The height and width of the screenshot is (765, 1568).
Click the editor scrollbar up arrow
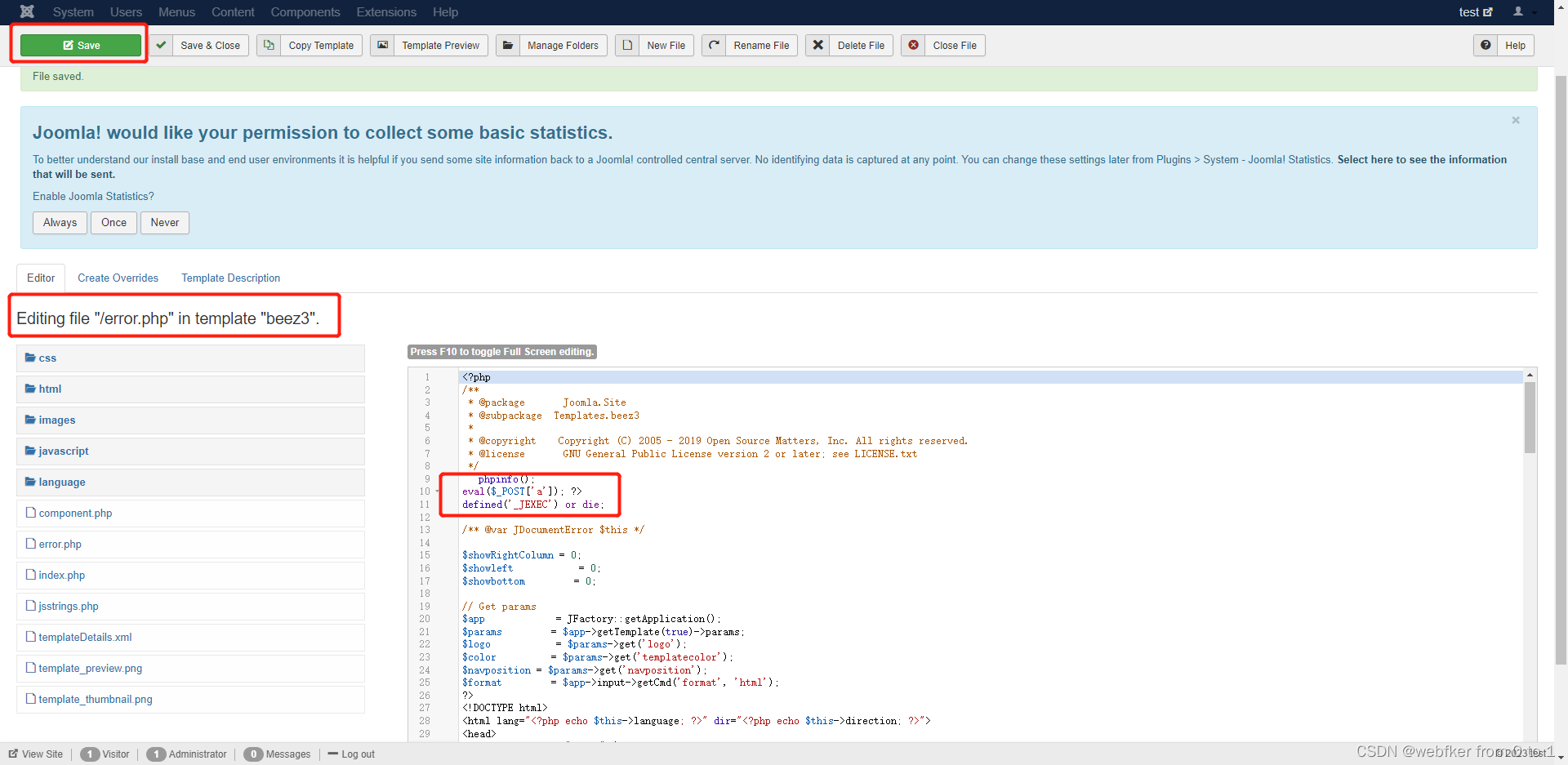click(1530, 375)
